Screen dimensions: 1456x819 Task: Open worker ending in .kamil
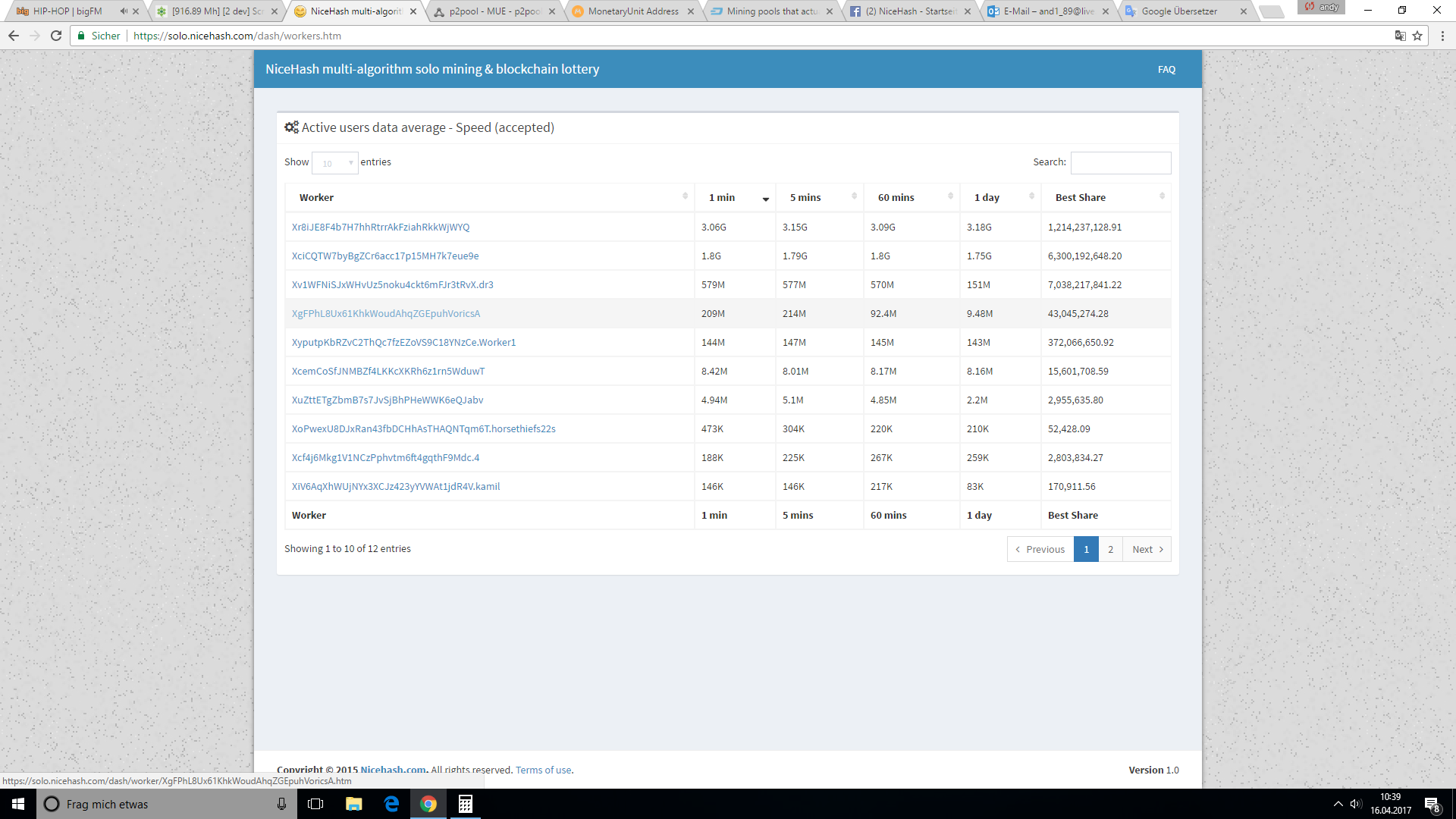click(396, 486)
